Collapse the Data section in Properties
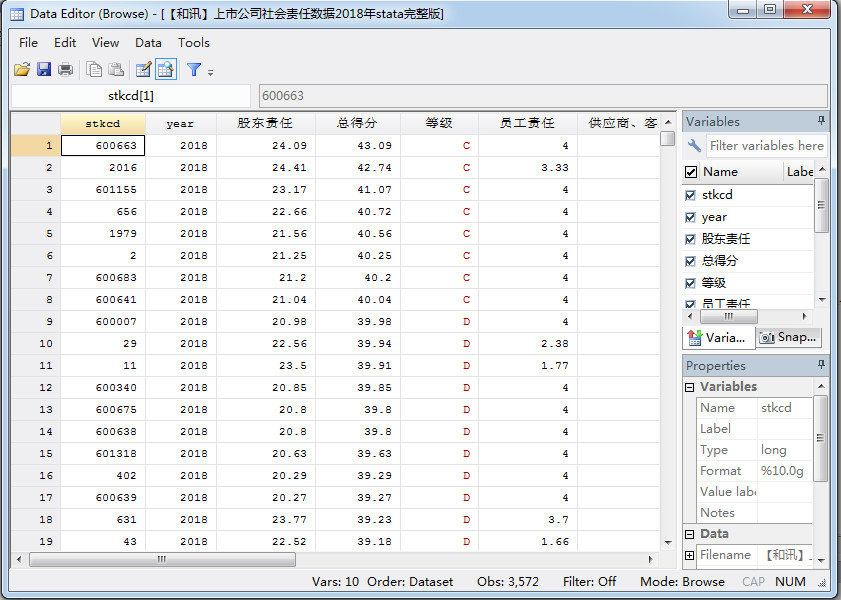The height and width of the screenshot is (600, 841). (690, 534)
